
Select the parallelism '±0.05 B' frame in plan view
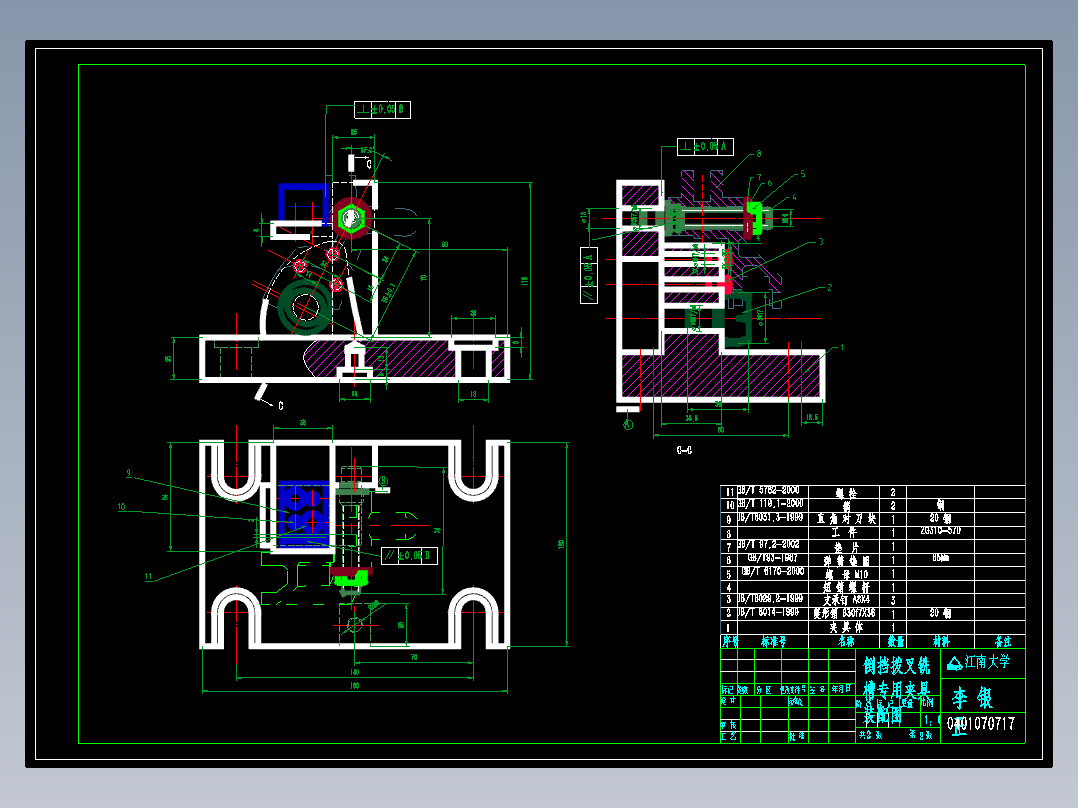(409, 556)
